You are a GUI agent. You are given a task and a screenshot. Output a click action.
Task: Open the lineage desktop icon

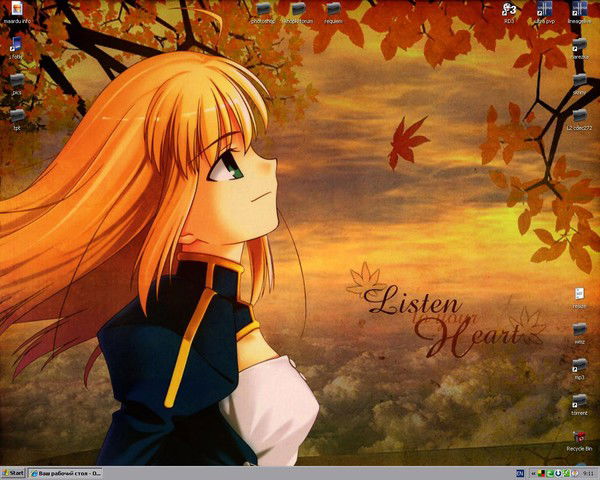(x=579, y=9)
